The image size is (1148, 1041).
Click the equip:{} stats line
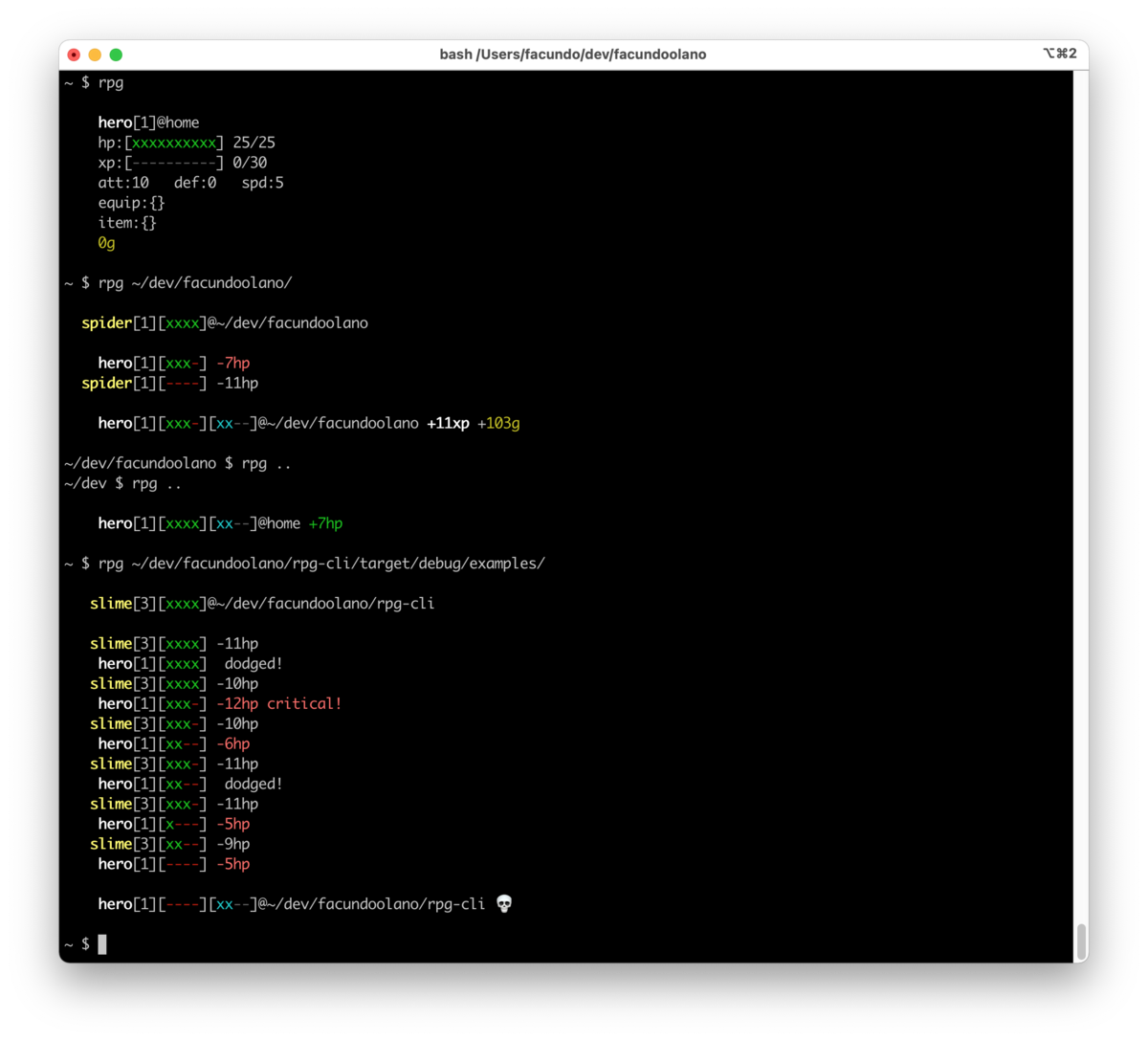coord(131,202)
